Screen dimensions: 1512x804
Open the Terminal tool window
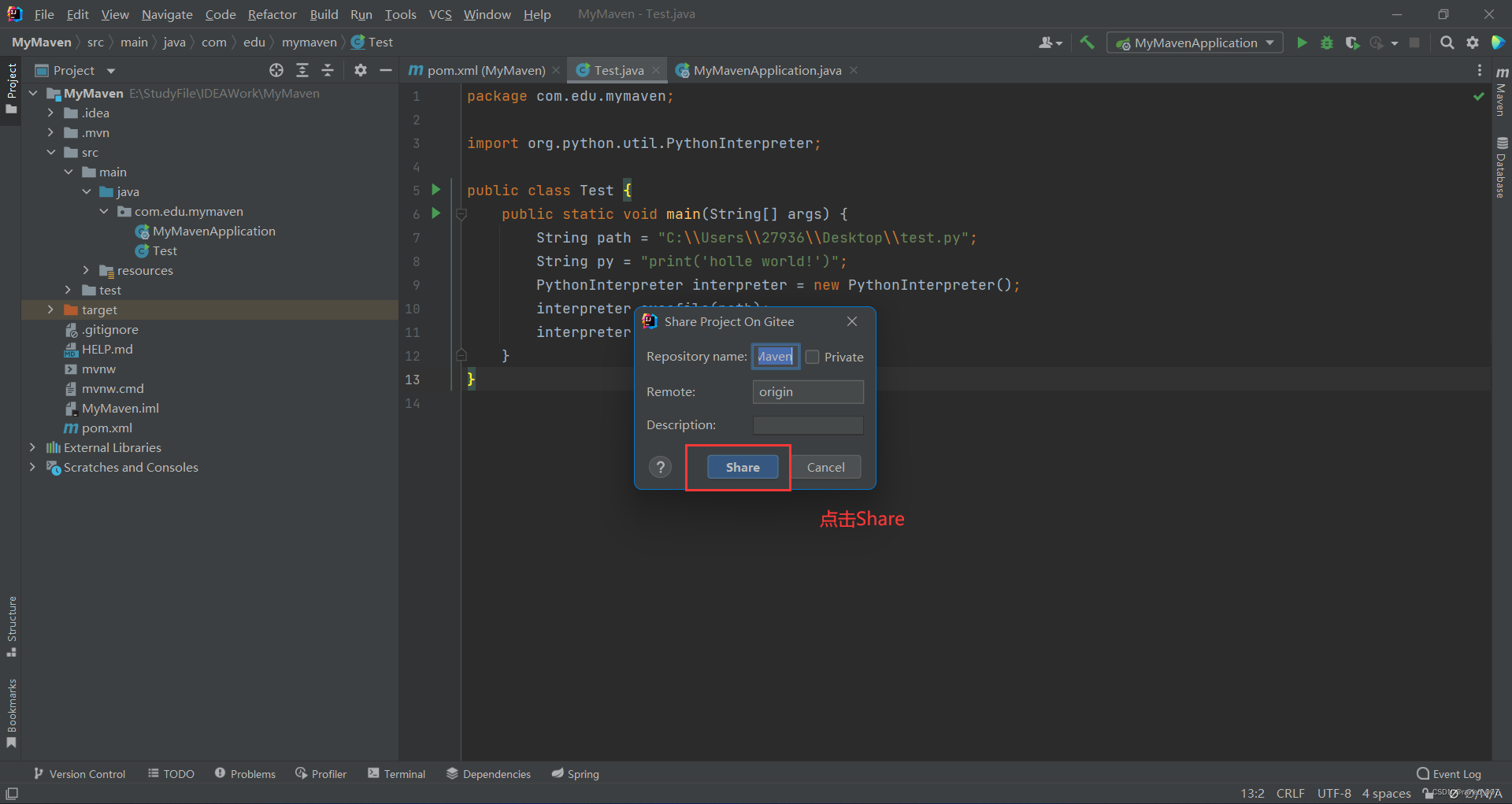(396, 774)
